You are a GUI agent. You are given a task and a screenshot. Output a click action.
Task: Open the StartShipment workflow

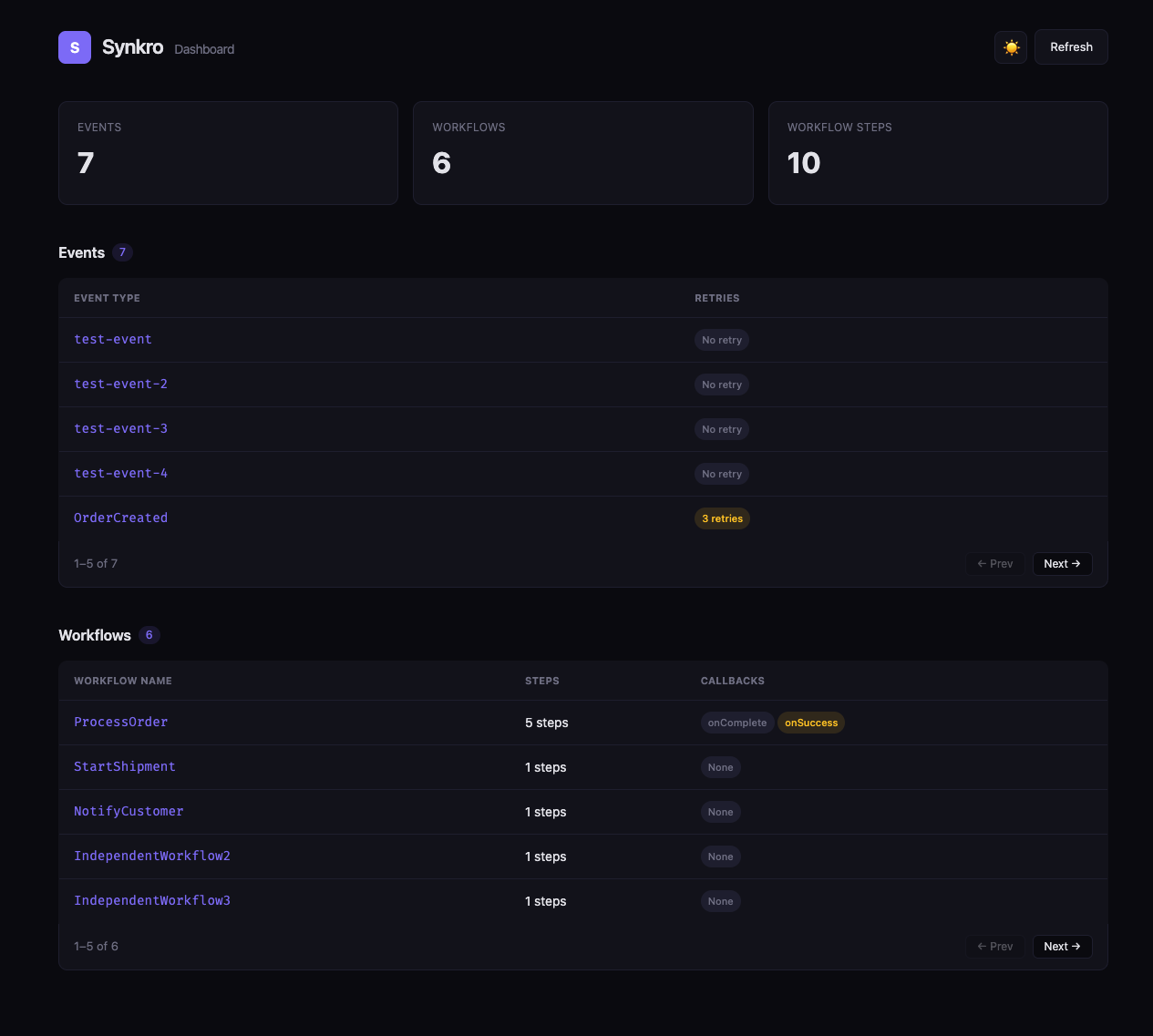[125, 767]
